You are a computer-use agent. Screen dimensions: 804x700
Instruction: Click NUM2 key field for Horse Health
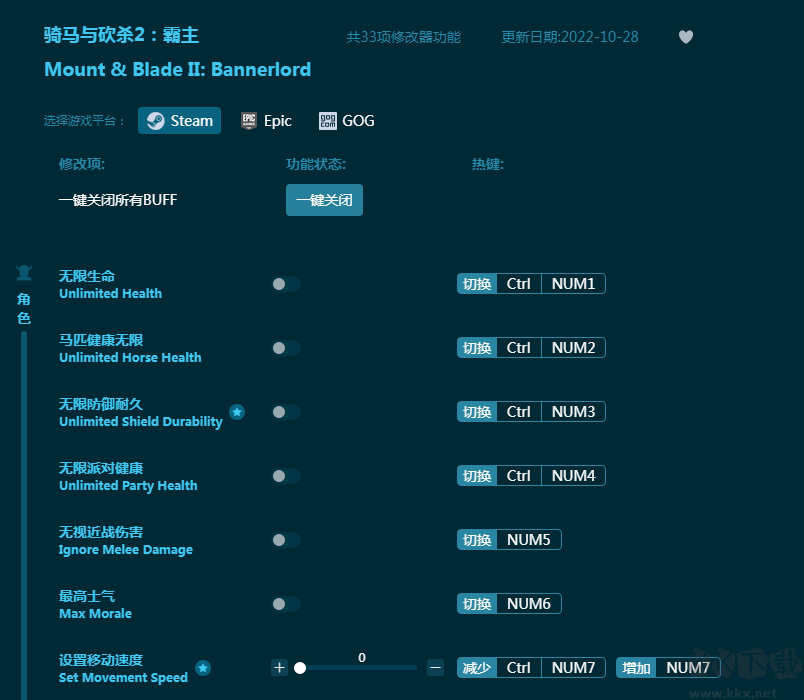click(x=573, y=348)
